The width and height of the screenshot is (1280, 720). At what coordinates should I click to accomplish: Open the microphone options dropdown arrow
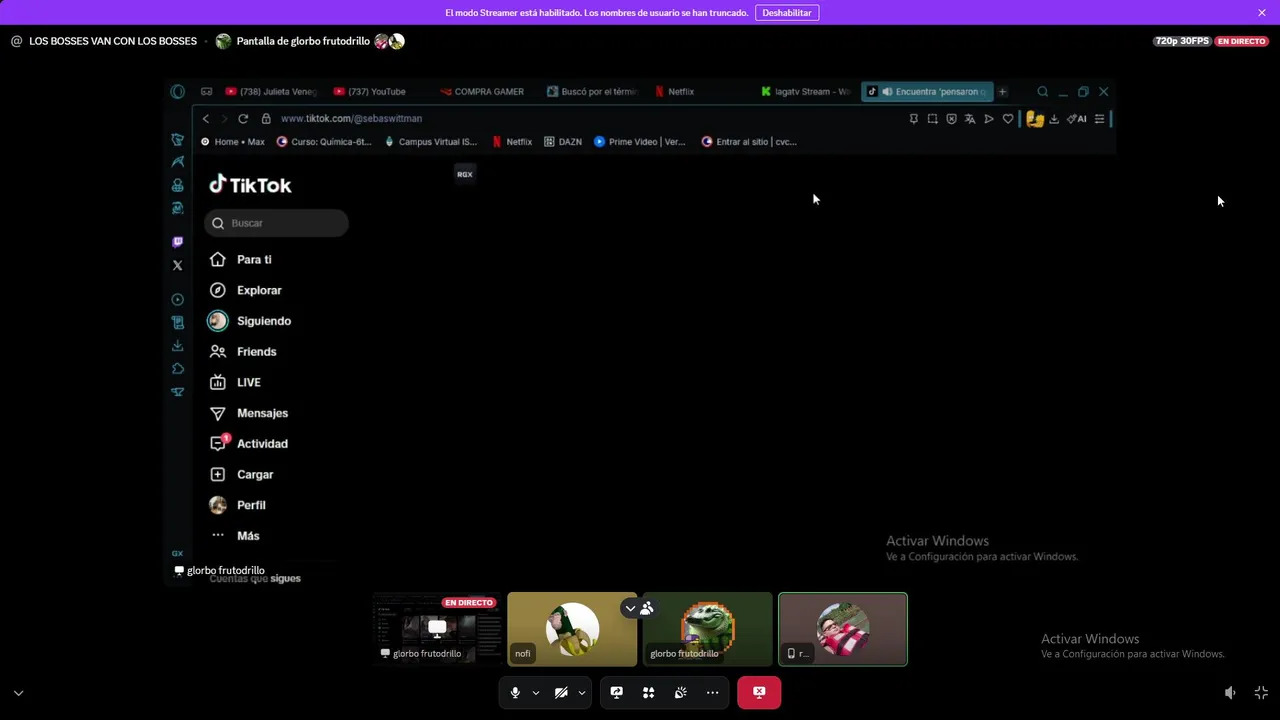point(536,692)
